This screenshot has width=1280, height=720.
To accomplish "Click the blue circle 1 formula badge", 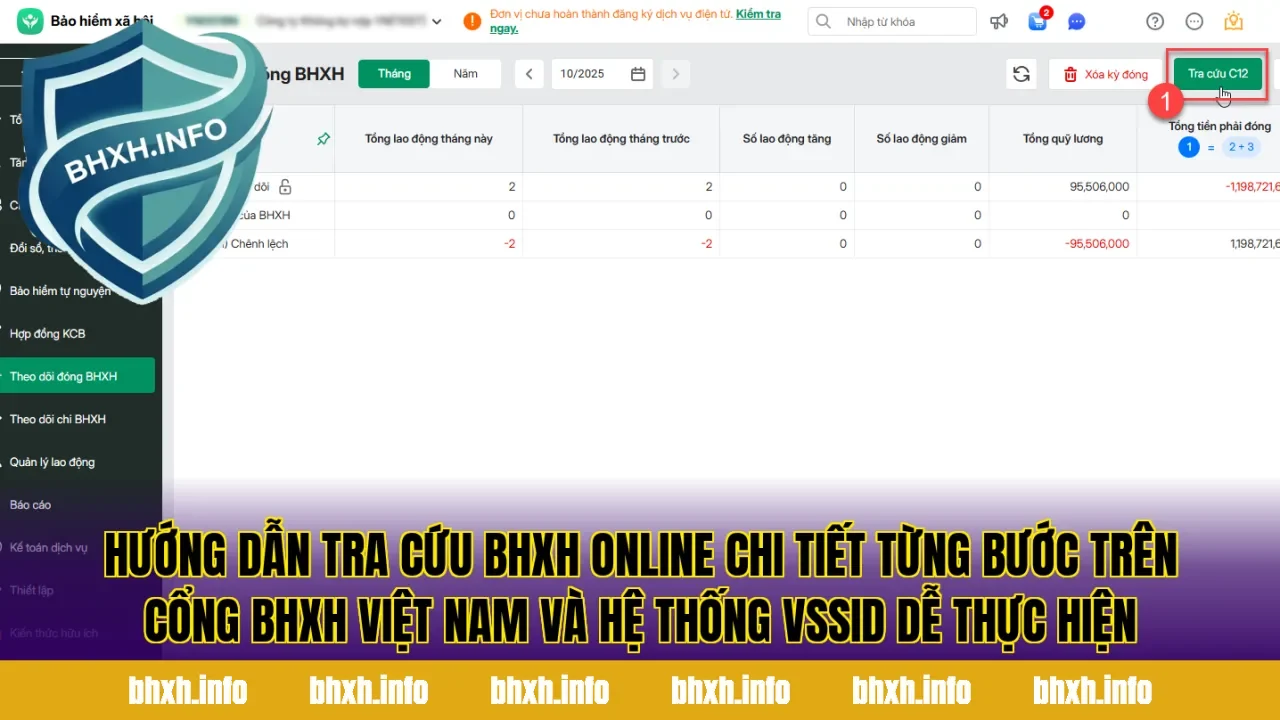I will tap(1188, 148).
